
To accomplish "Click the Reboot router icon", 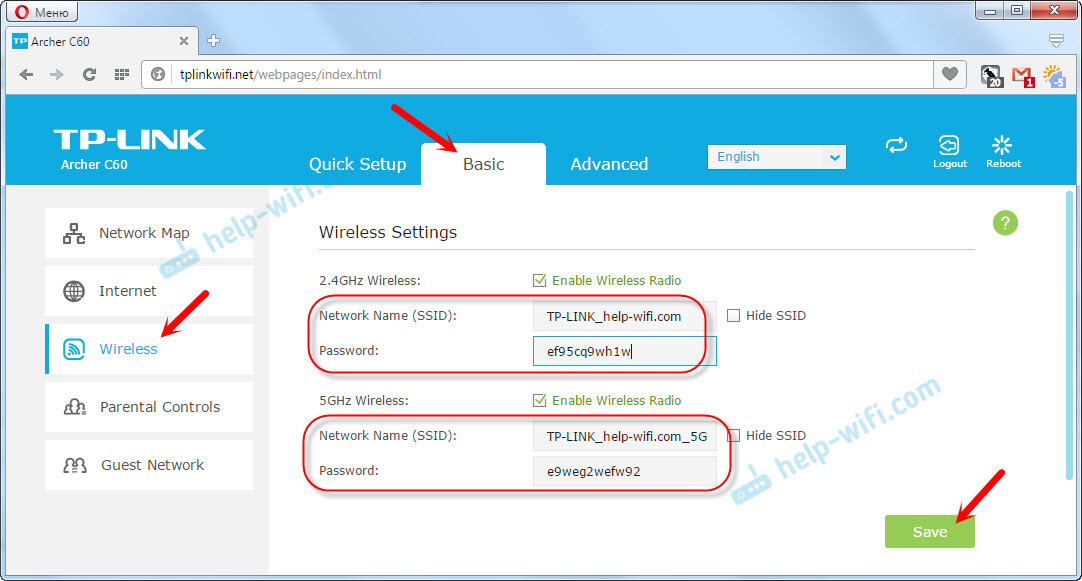I will point(1002,146).
